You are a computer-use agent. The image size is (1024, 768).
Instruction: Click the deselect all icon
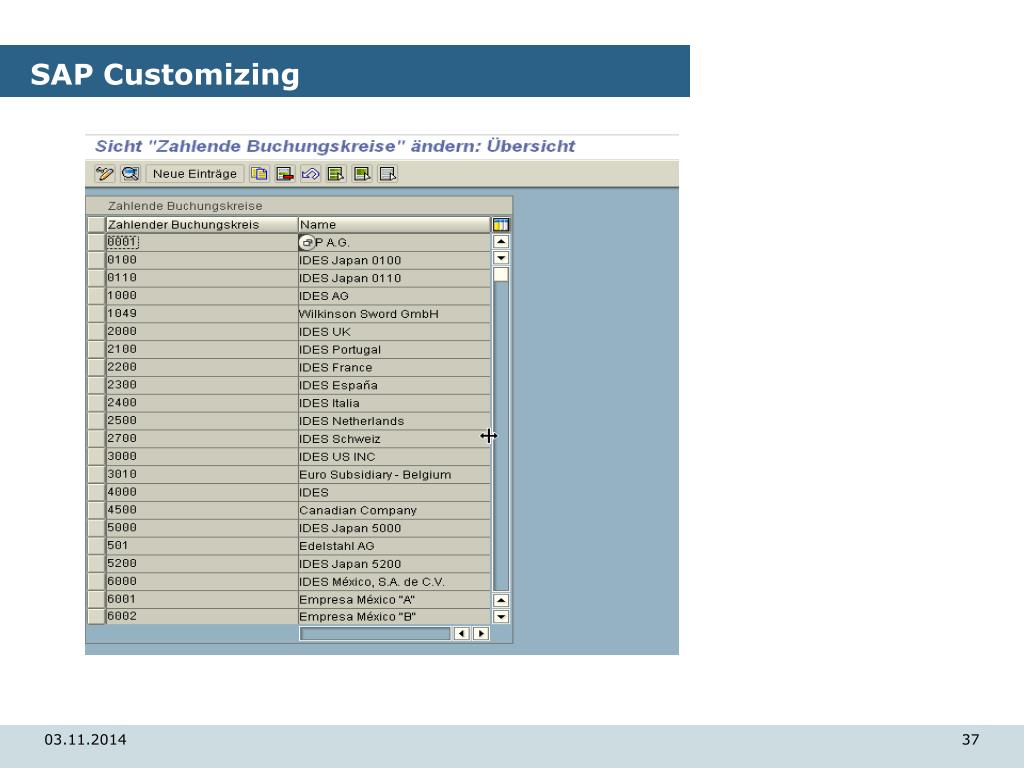click(388, 174)
